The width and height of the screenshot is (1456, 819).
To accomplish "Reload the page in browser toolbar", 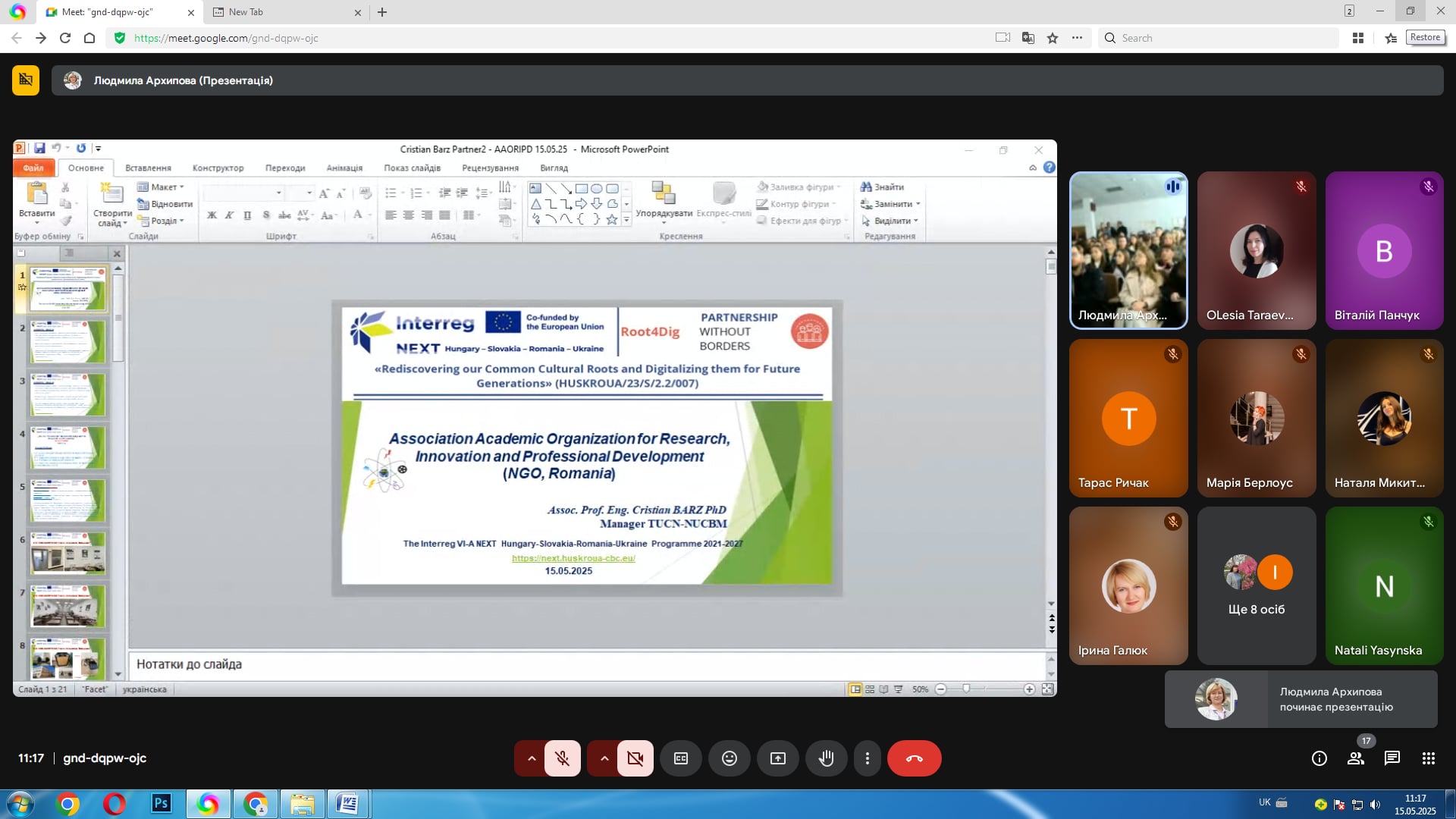I will [65, 38].
